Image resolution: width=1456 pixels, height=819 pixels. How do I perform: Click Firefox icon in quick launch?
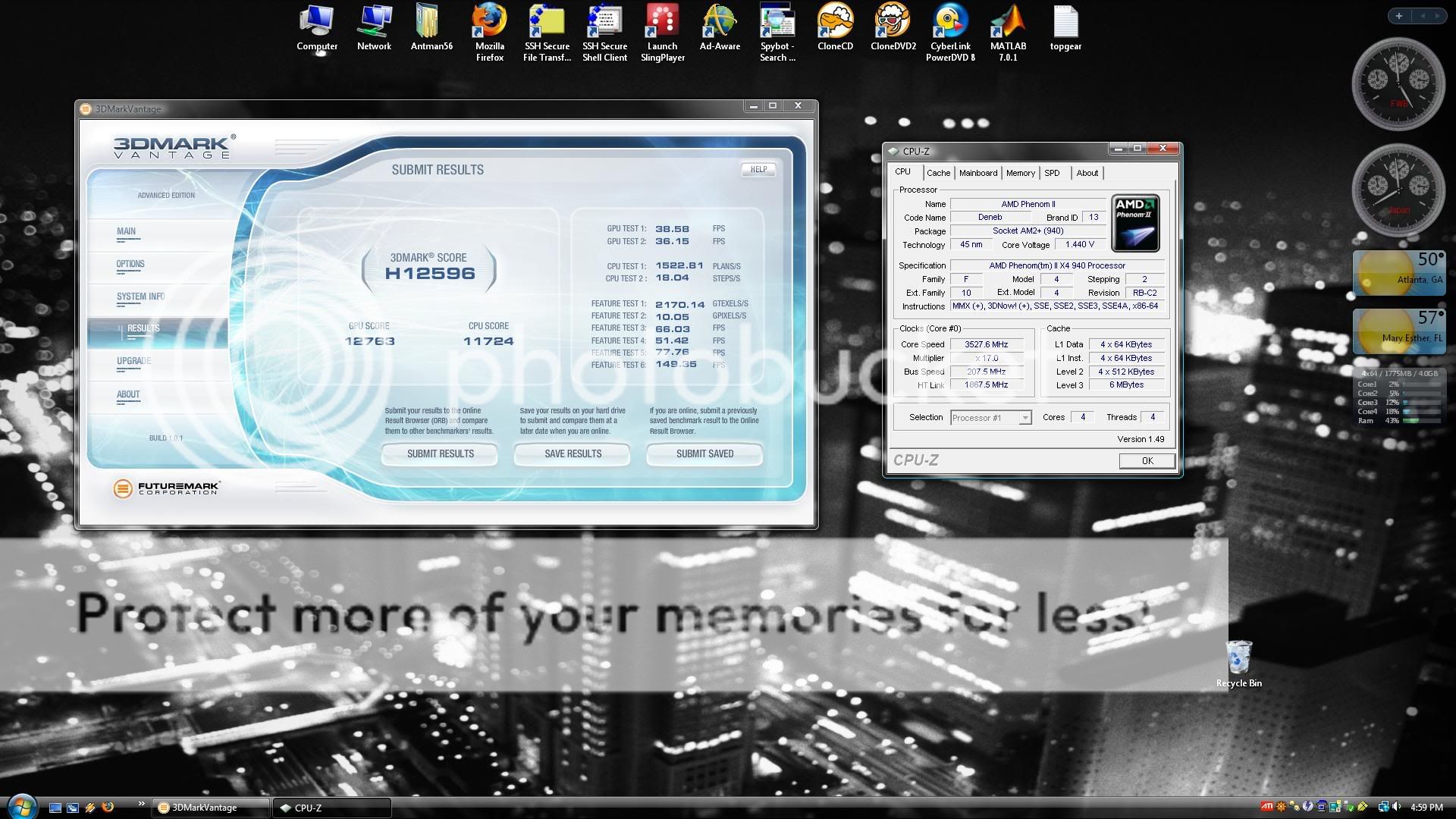click(108, 807)
